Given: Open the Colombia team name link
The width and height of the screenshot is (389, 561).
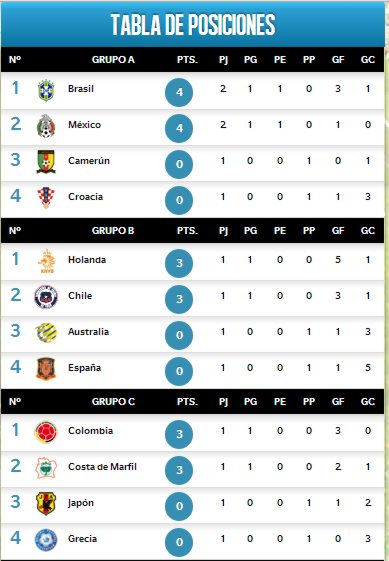Looking at the screenshot, I should 91,431.
